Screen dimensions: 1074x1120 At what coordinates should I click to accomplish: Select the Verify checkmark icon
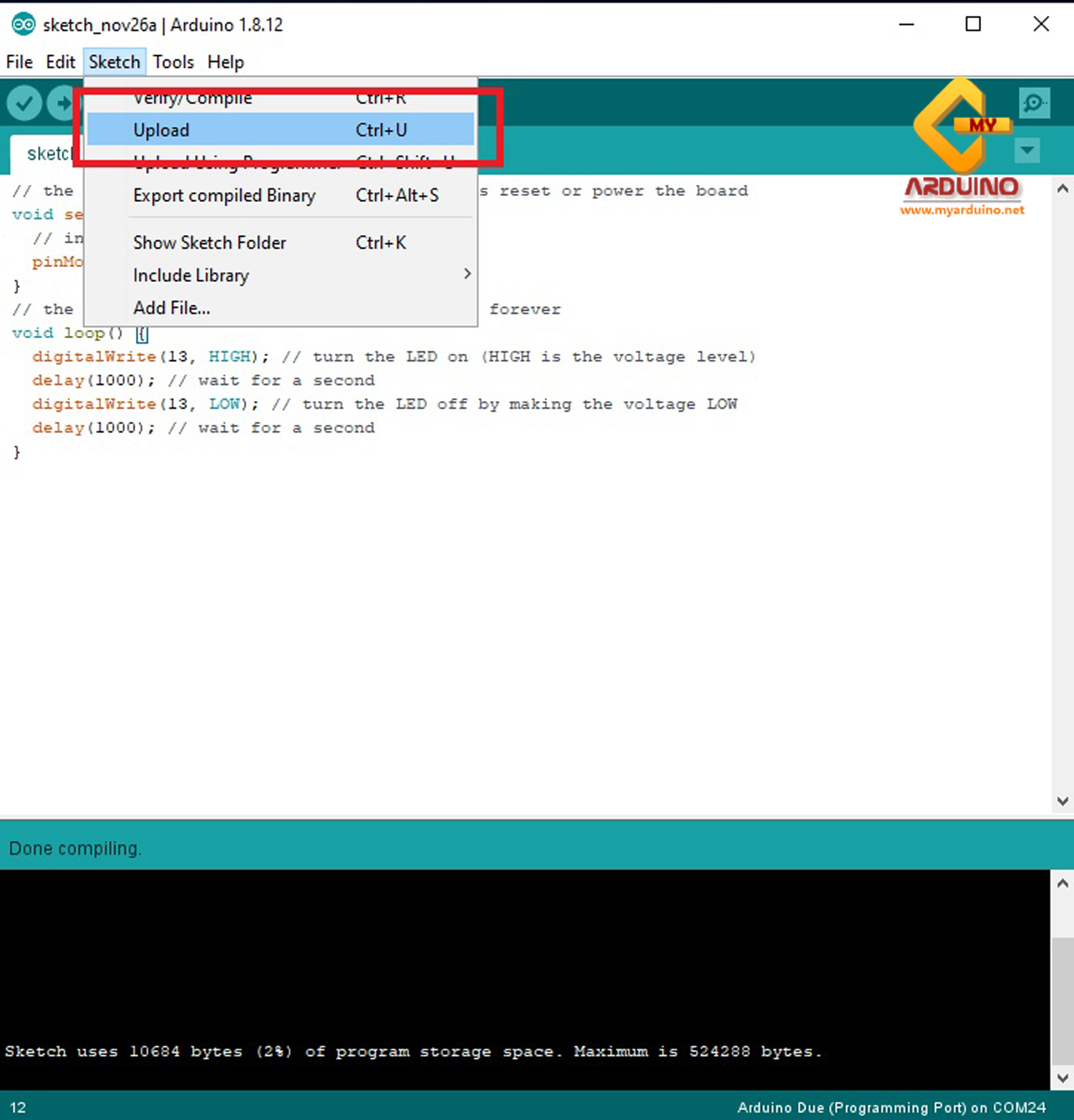24,102
